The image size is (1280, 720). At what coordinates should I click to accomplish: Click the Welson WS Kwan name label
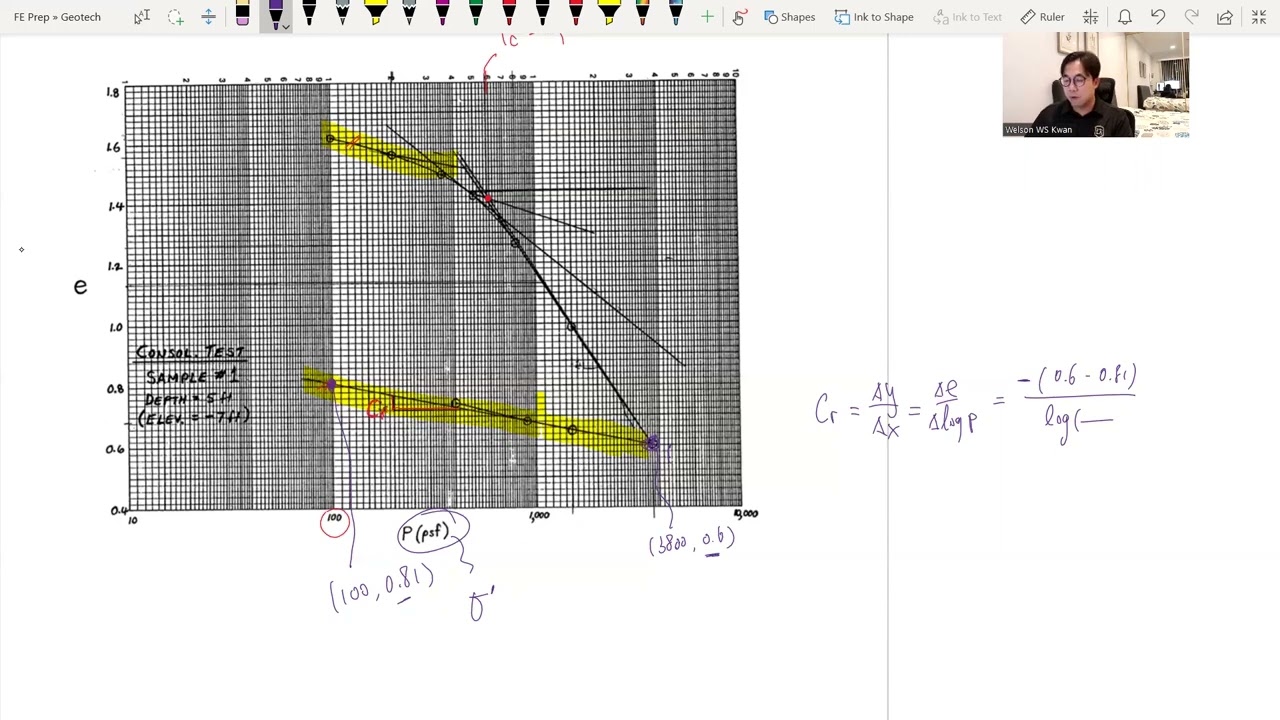1039,129
